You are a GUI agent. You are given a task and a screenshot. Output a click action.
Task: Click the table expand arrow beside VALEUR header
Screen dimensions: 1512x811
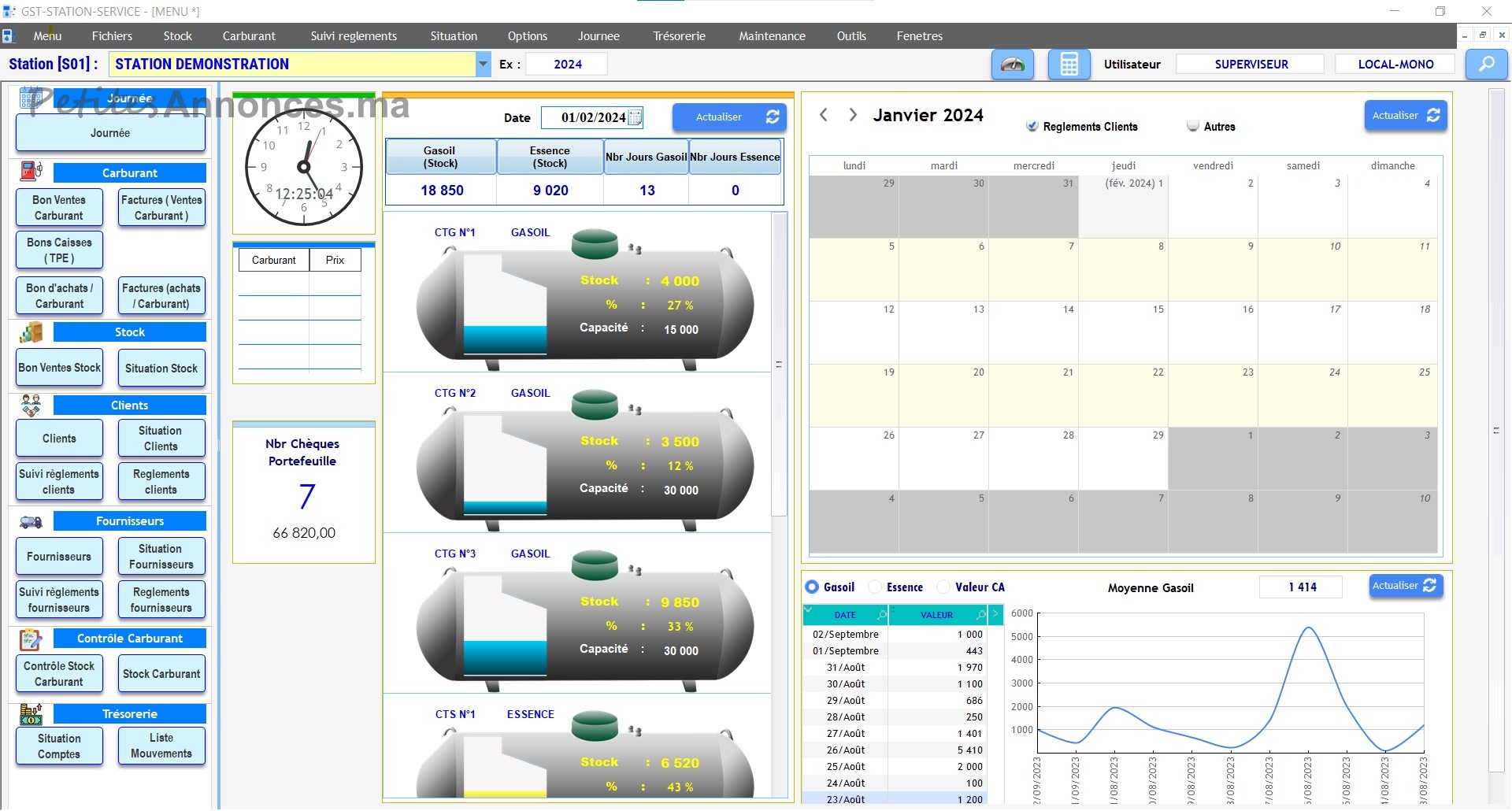[x=996, y=614]
